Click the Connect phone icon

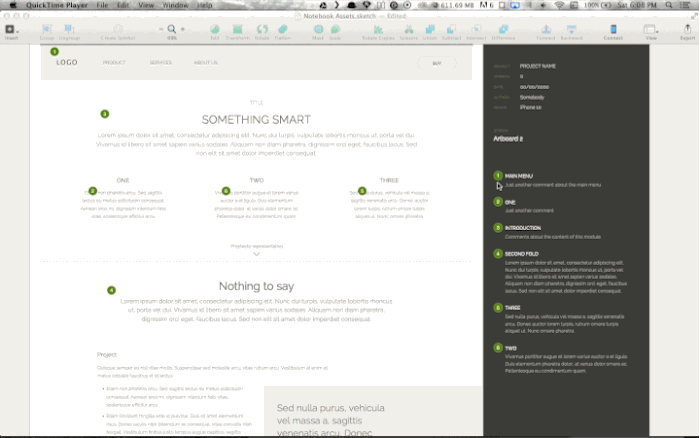pos(613,29)
